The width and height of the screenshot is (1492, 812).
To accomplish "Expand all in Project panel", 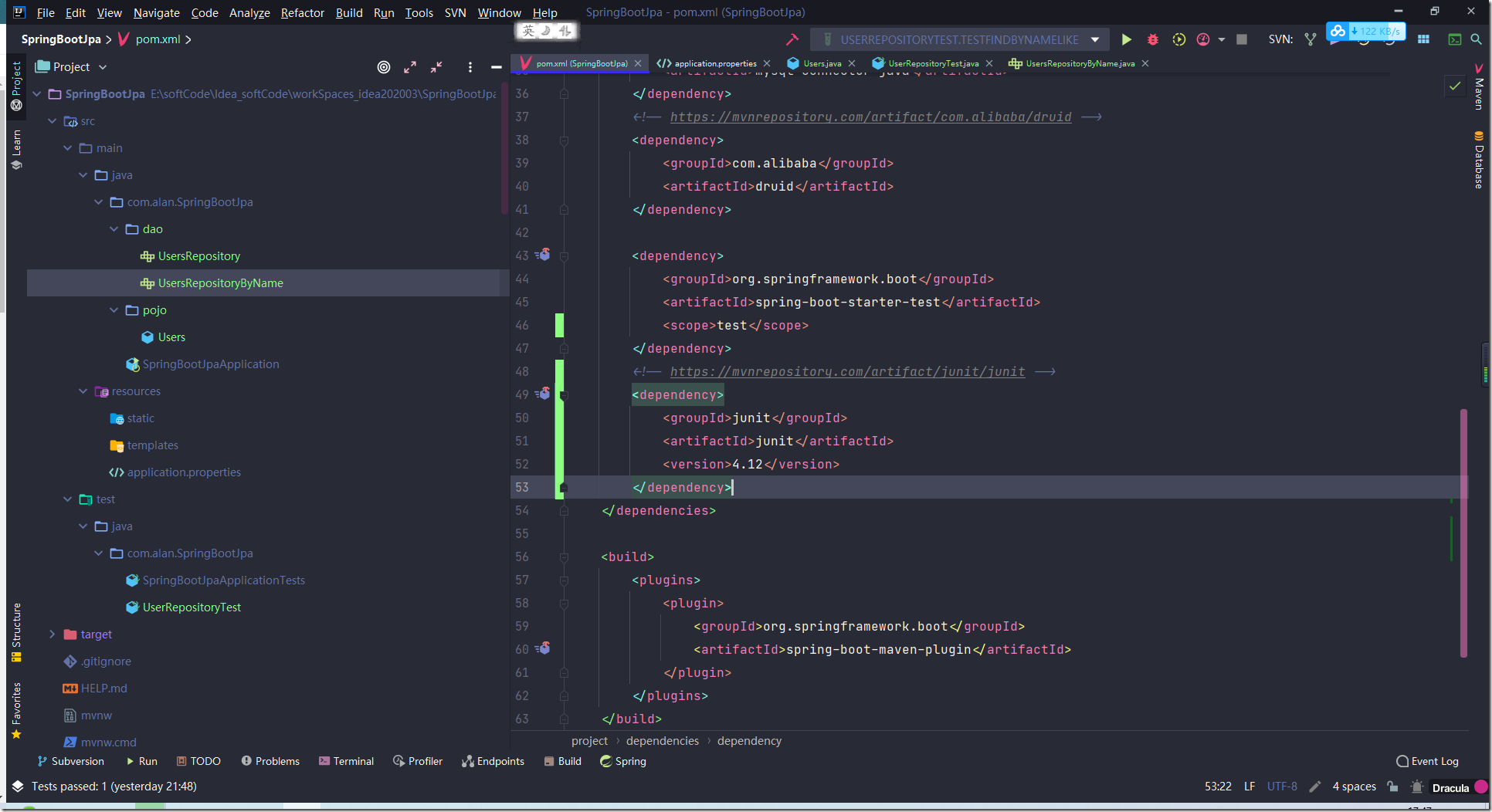I will click(x=410, y=67).
